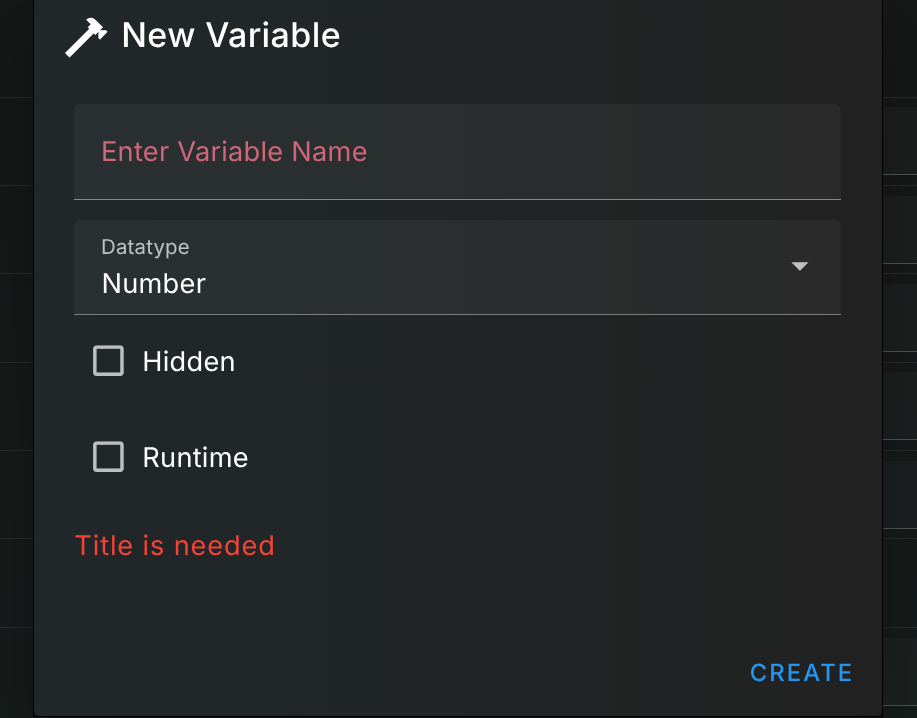Screen dimensions: 917x718
Task: Click the underline beneath the variable name field
Action: pyautogui.click(x=456, y=199)
